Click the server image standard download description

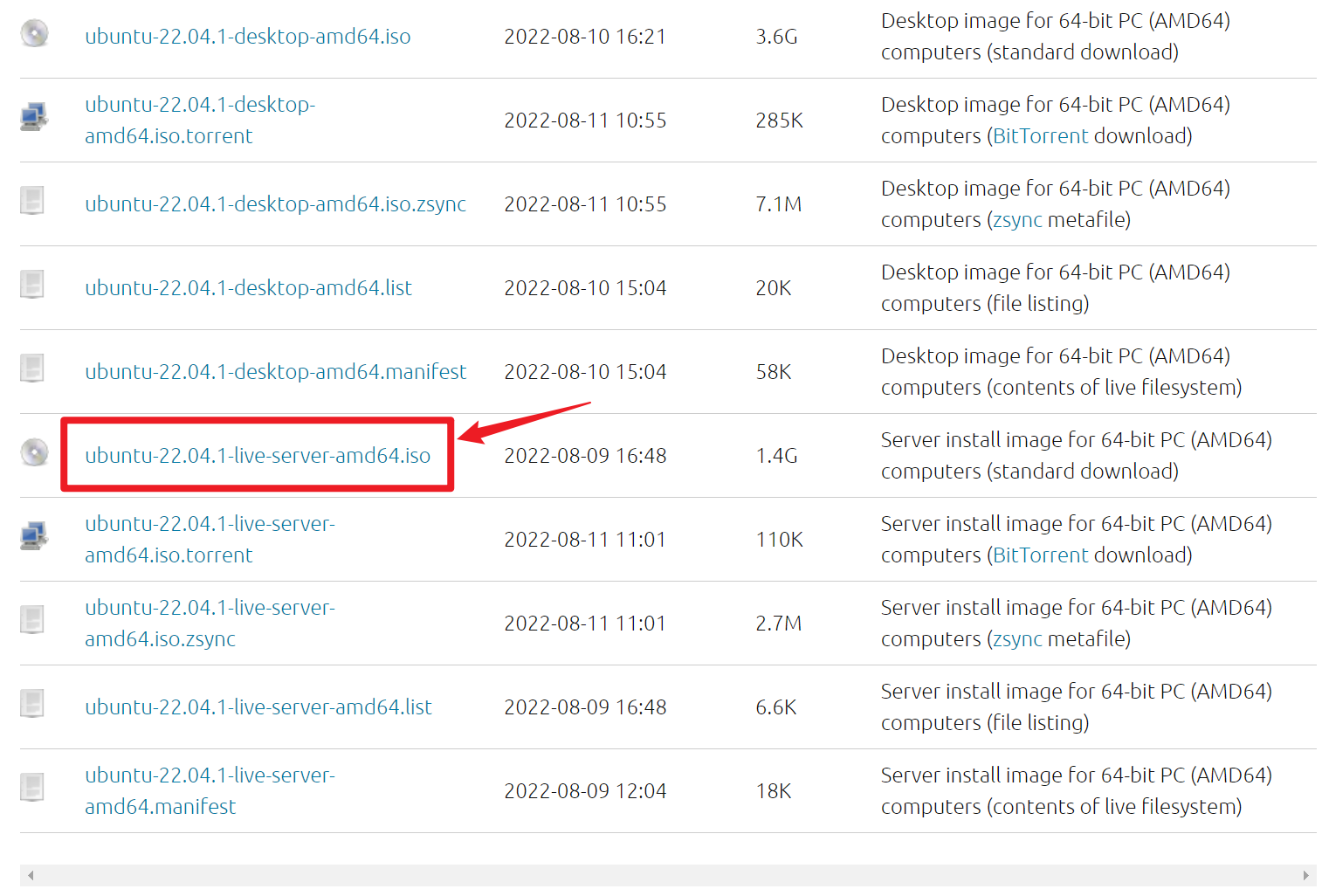(x=1077, y=456)
